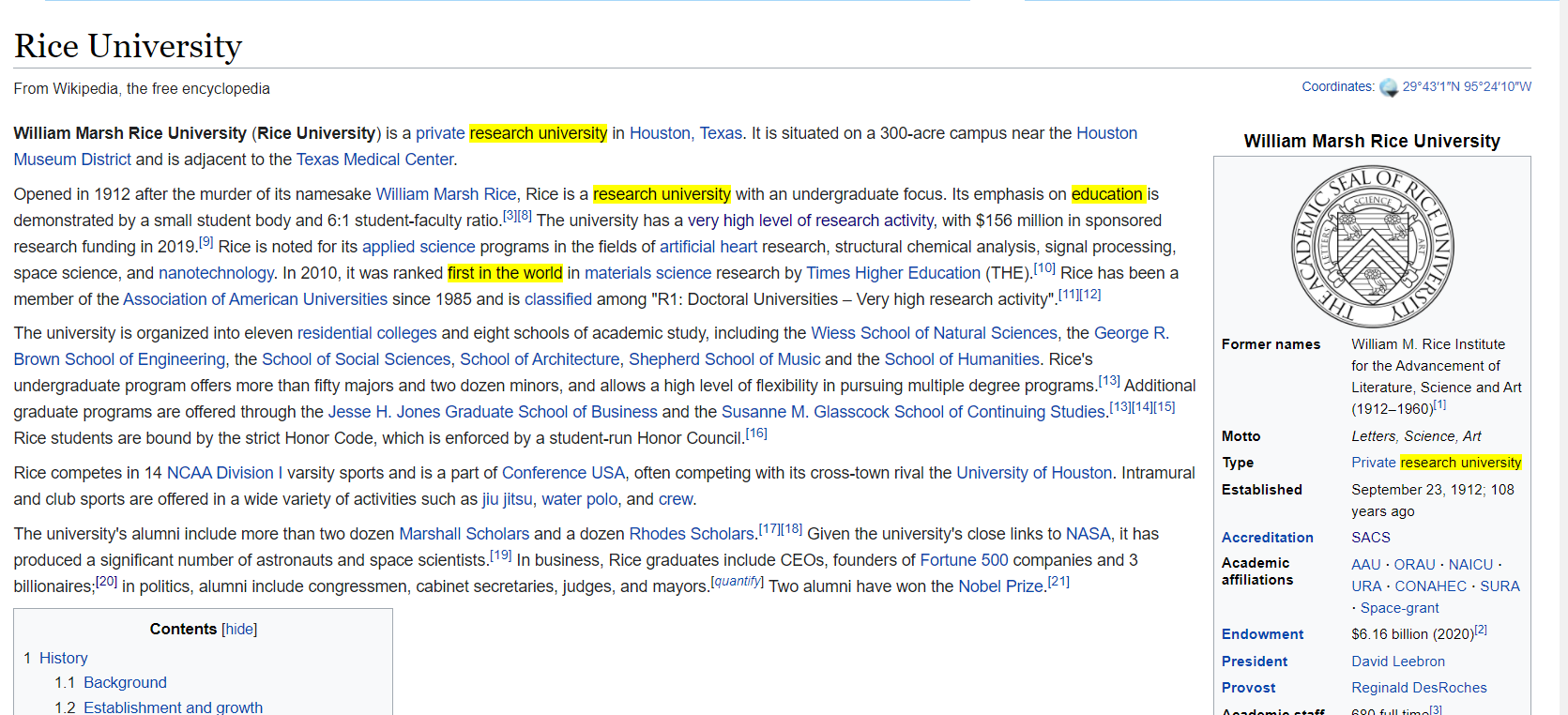Follow the NASA link
Image resolution: width=1568 pixels, height=715 pixels.
click(x=1088, y=534)
